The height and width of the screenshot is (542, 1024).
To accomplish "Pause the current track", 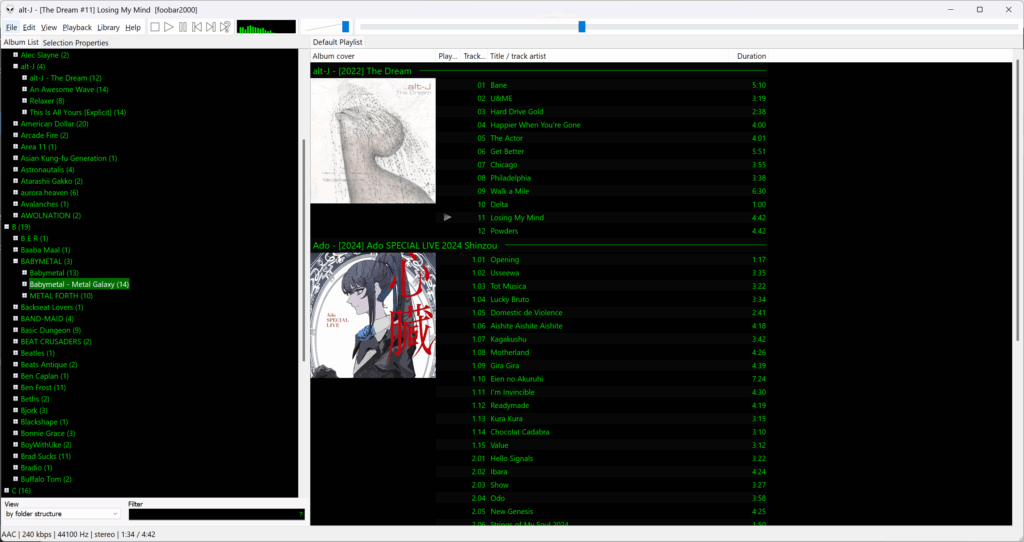I will [183, 27].
